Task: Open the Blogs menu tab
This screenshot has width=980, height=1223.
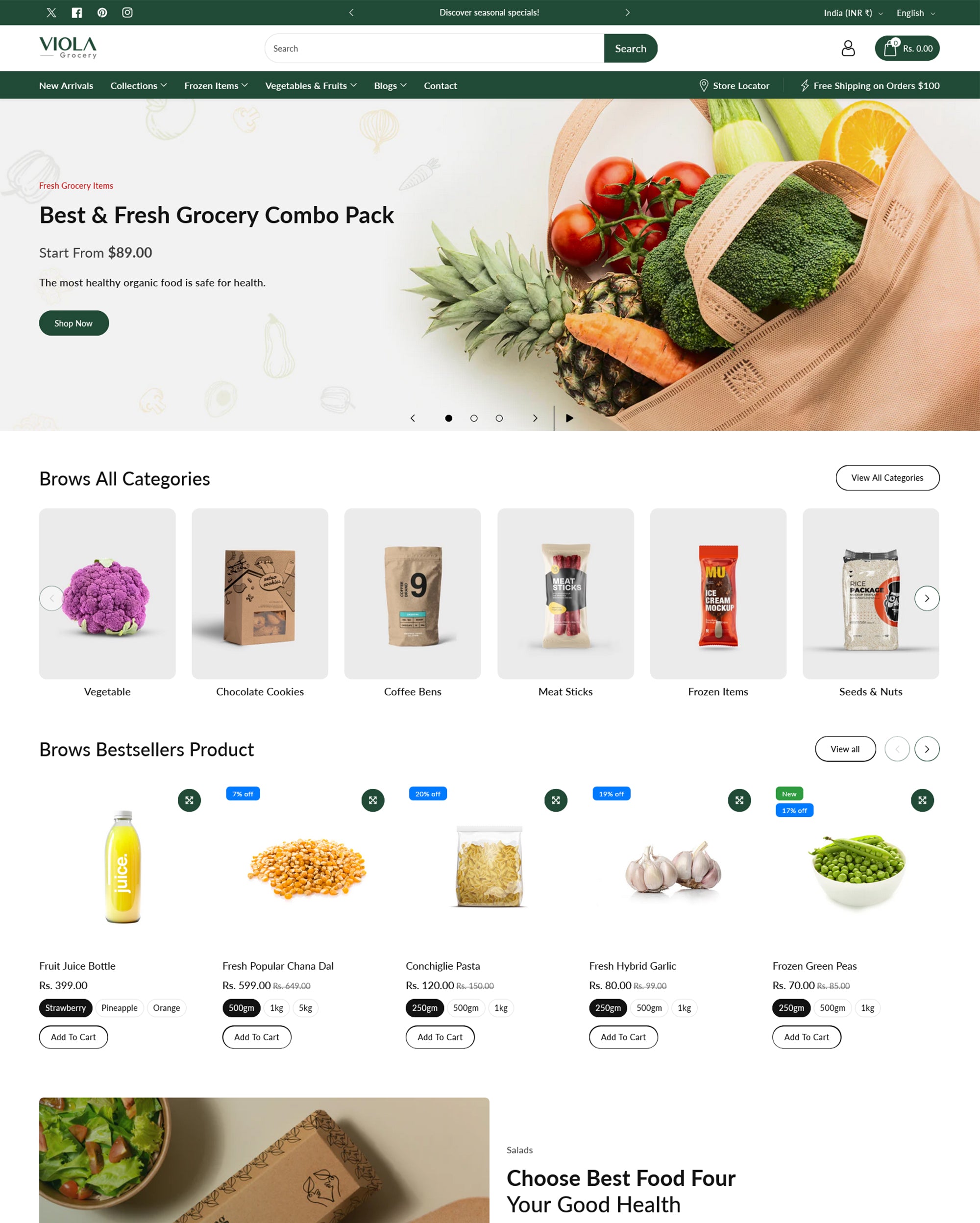Action: [390, 85]
